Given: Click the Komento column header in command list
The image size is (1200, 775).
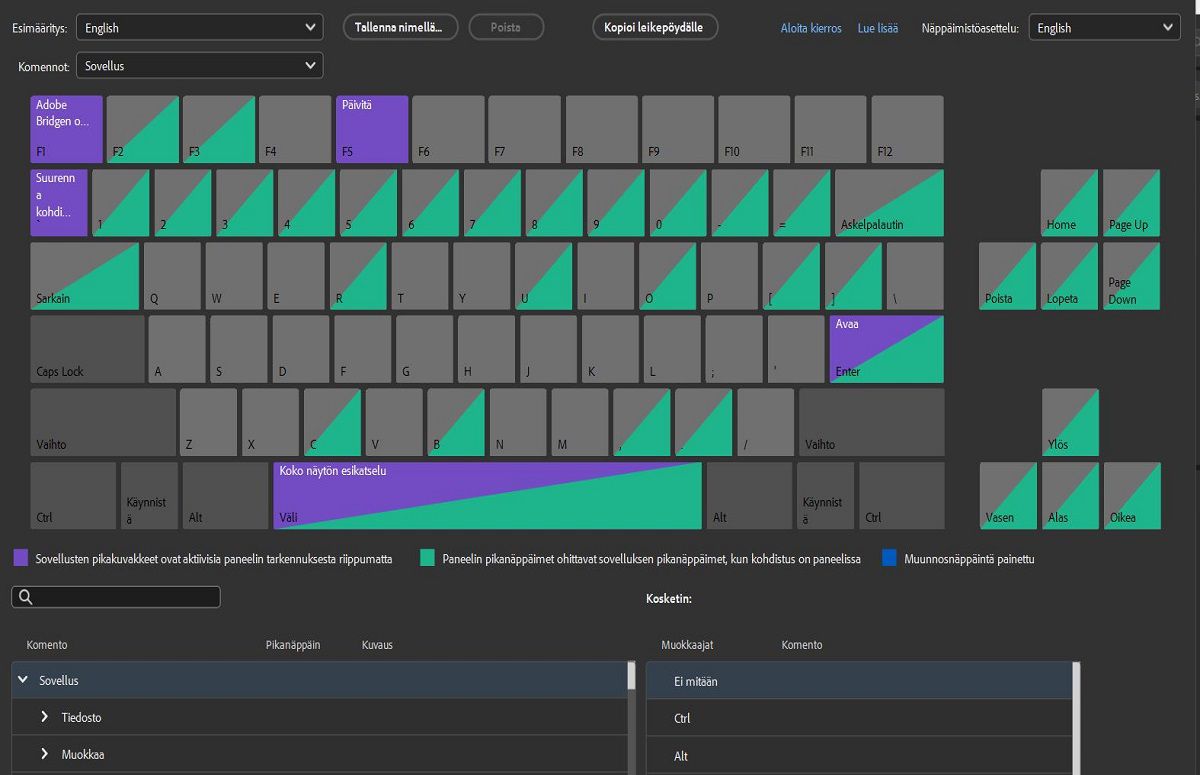Looking at the screenshot, I should coord(47,645).
